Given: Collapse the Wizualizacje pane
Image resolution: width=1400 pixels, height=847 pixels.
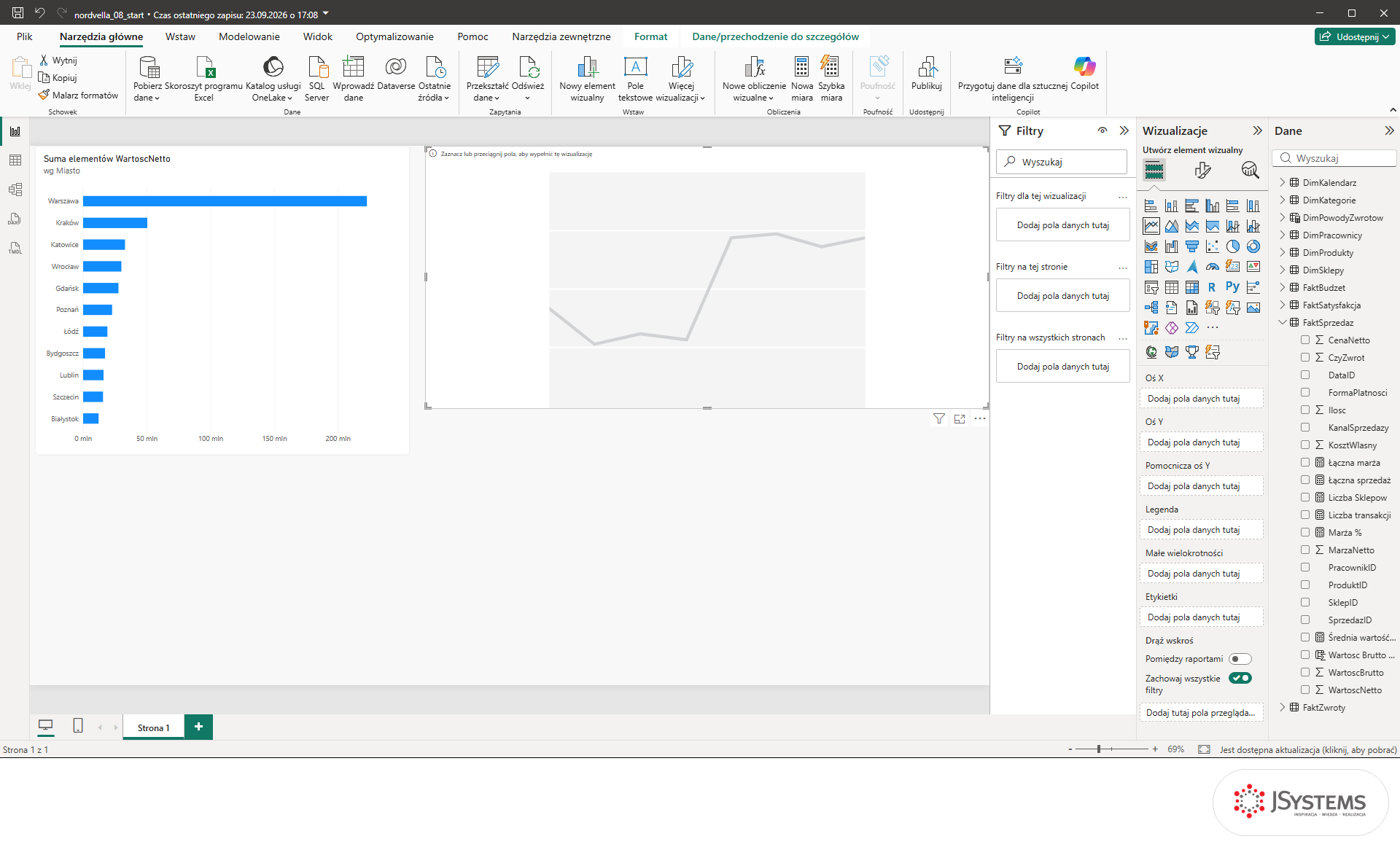Looking at the screenshot, I should coord(1257,130).
